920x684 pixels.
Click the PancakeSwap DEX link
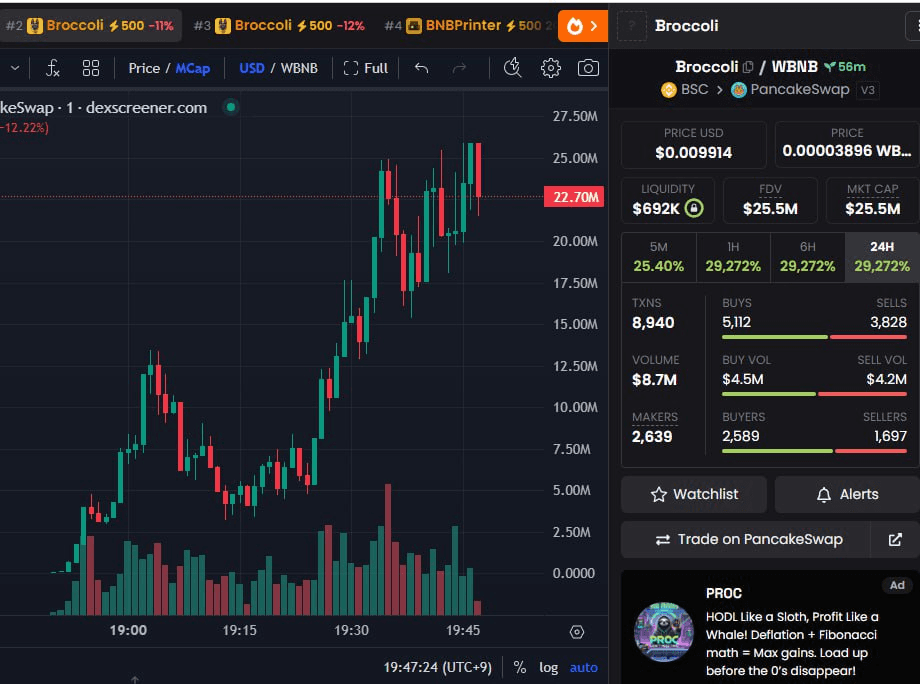[790, 90]
